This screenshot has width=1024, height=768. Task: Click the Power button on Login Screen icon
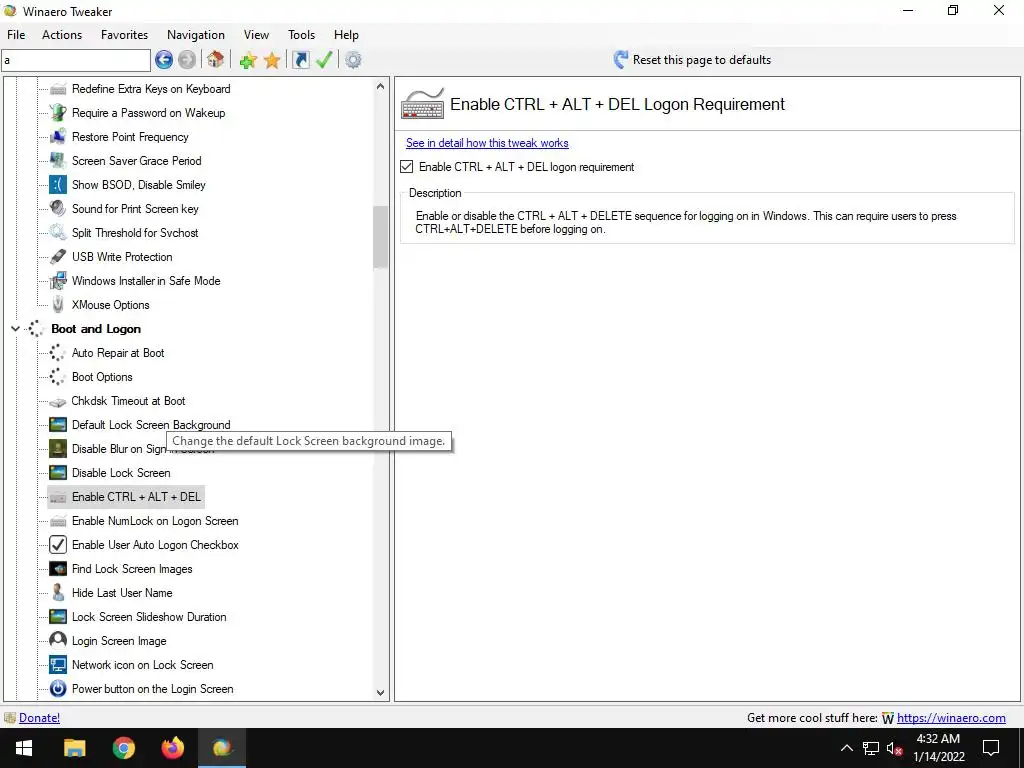pos(58,689)
